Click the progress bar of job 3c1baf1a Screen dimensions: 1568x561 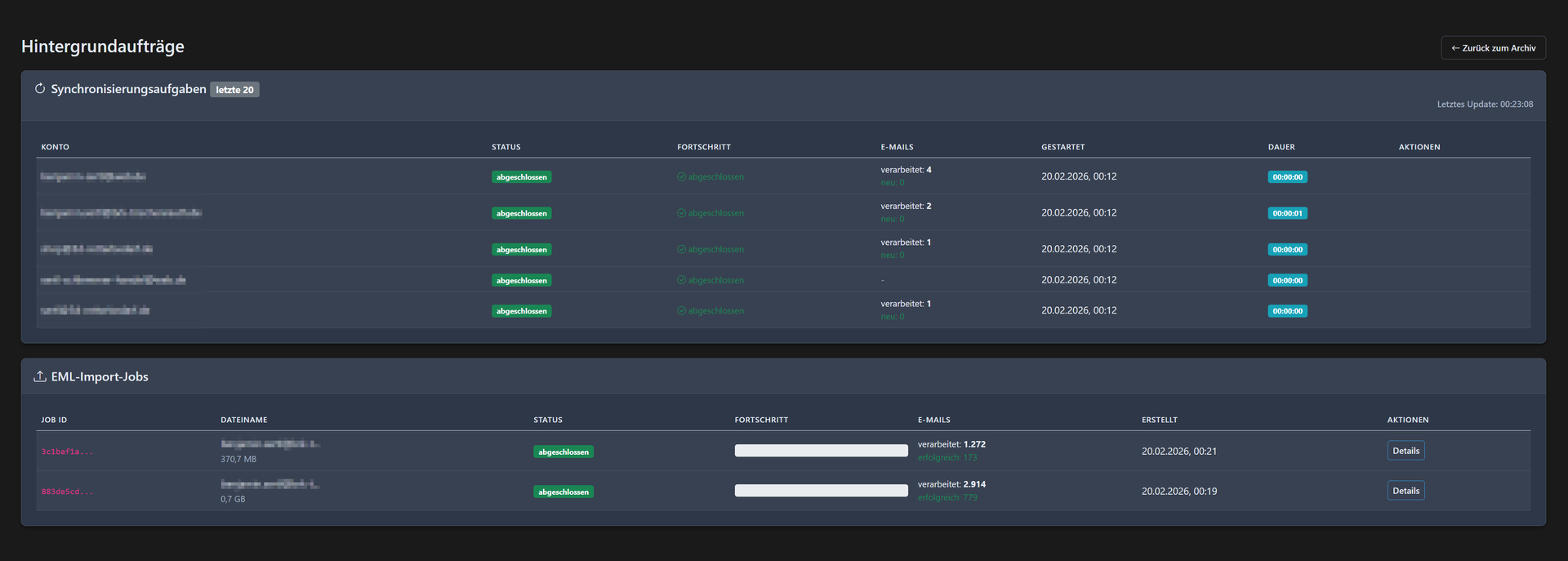821,451
